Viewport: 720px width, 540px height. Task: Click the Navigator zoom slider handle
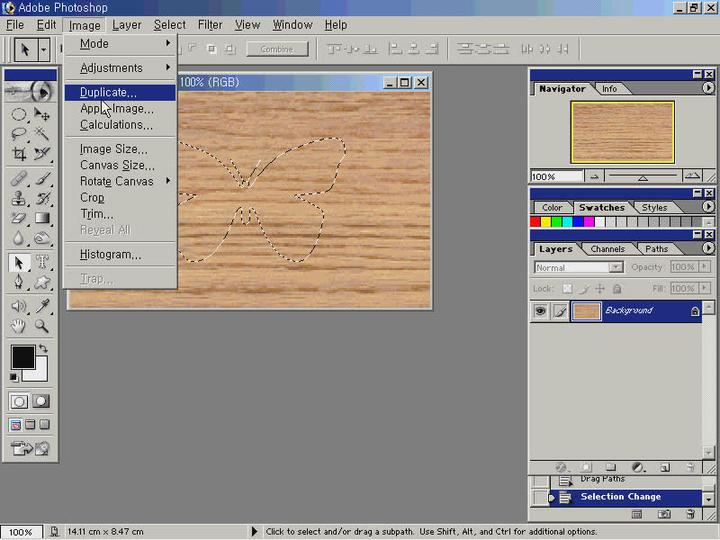pos(642,178)
